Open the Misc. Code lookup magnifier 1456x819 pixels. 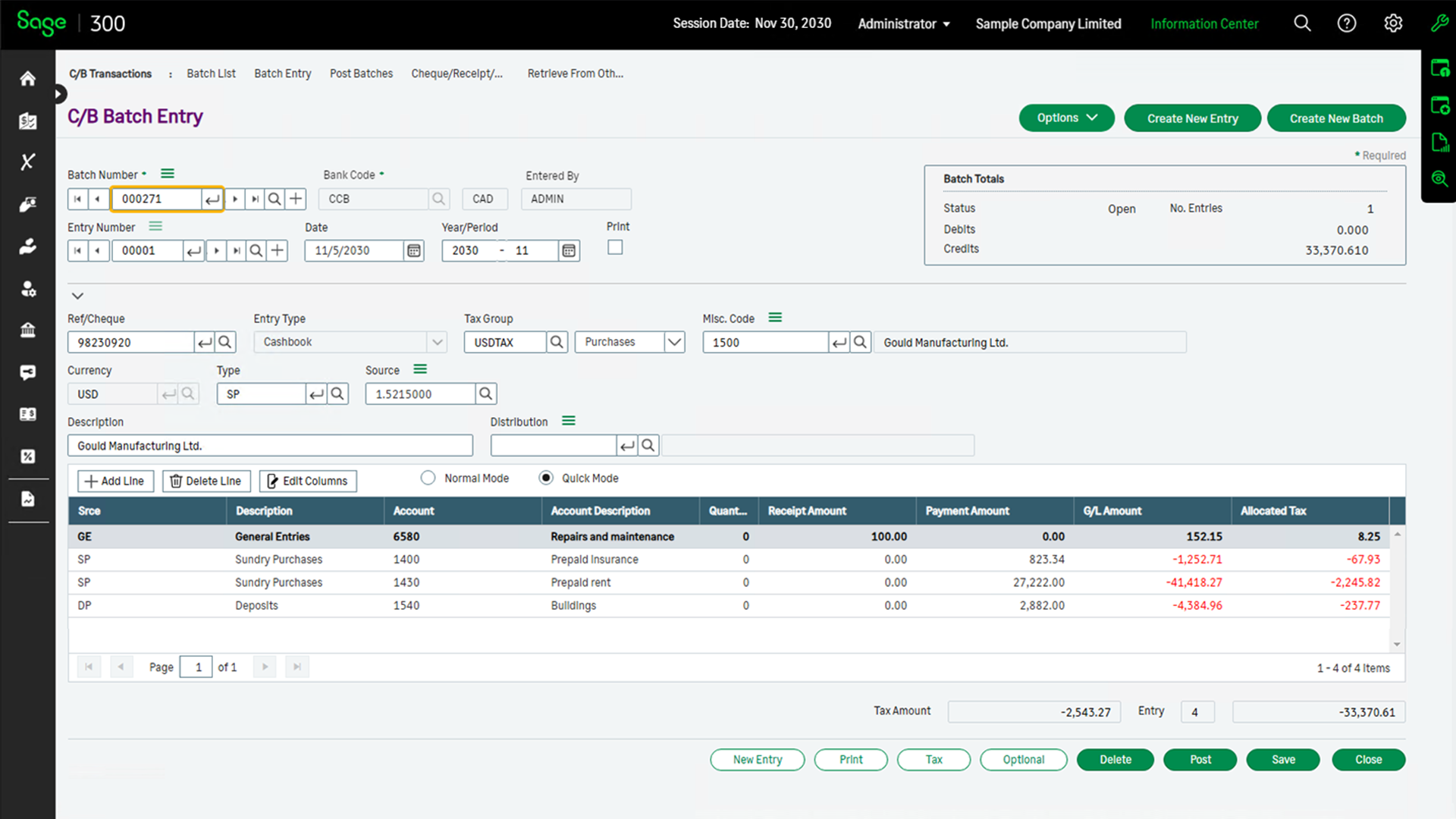tap(860, 342)
